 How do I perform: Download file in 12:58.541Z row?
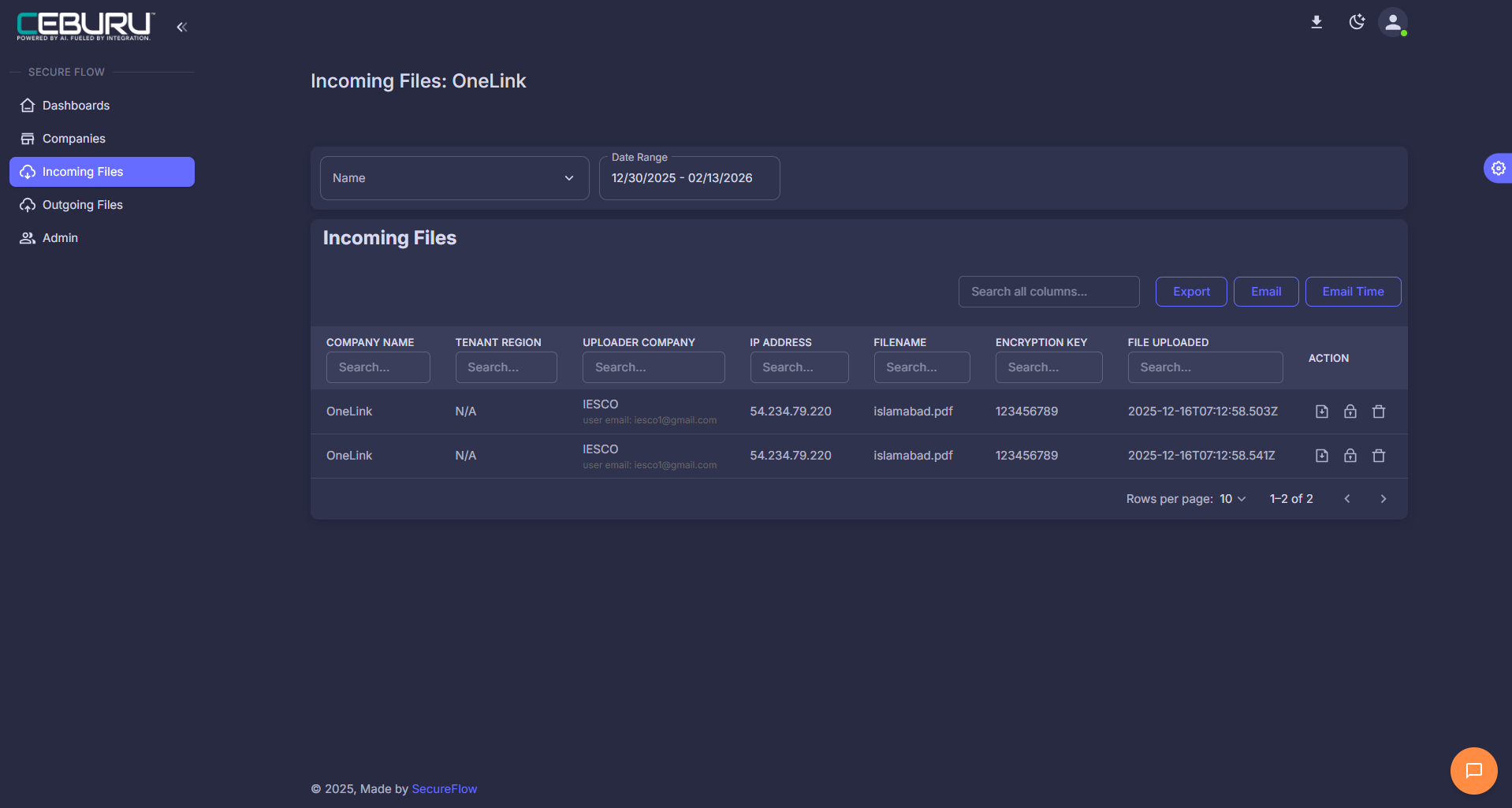[x=1322, y=456]
